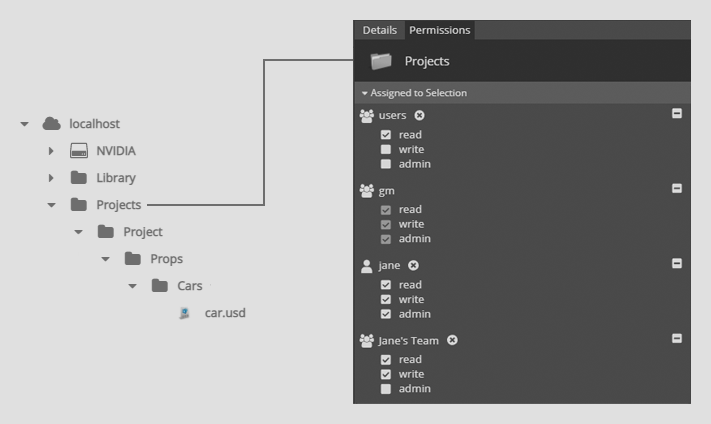The width and height of the screenshot is (711, 424).
Task: Remove the users group via x icon
Action: click(x=419, y=115)
